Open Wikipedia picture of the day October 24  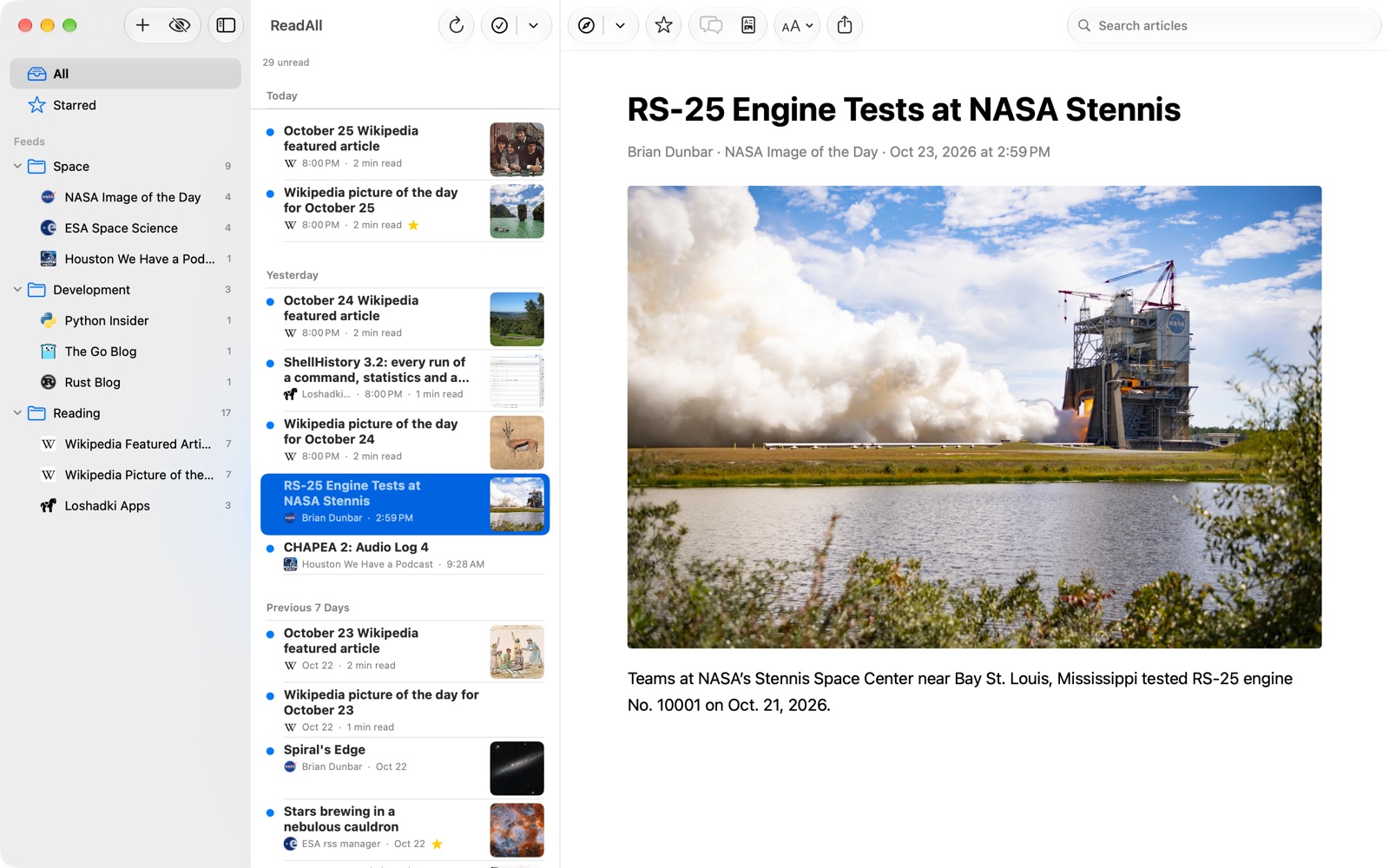pyautogui.click(x=405, y=442)
